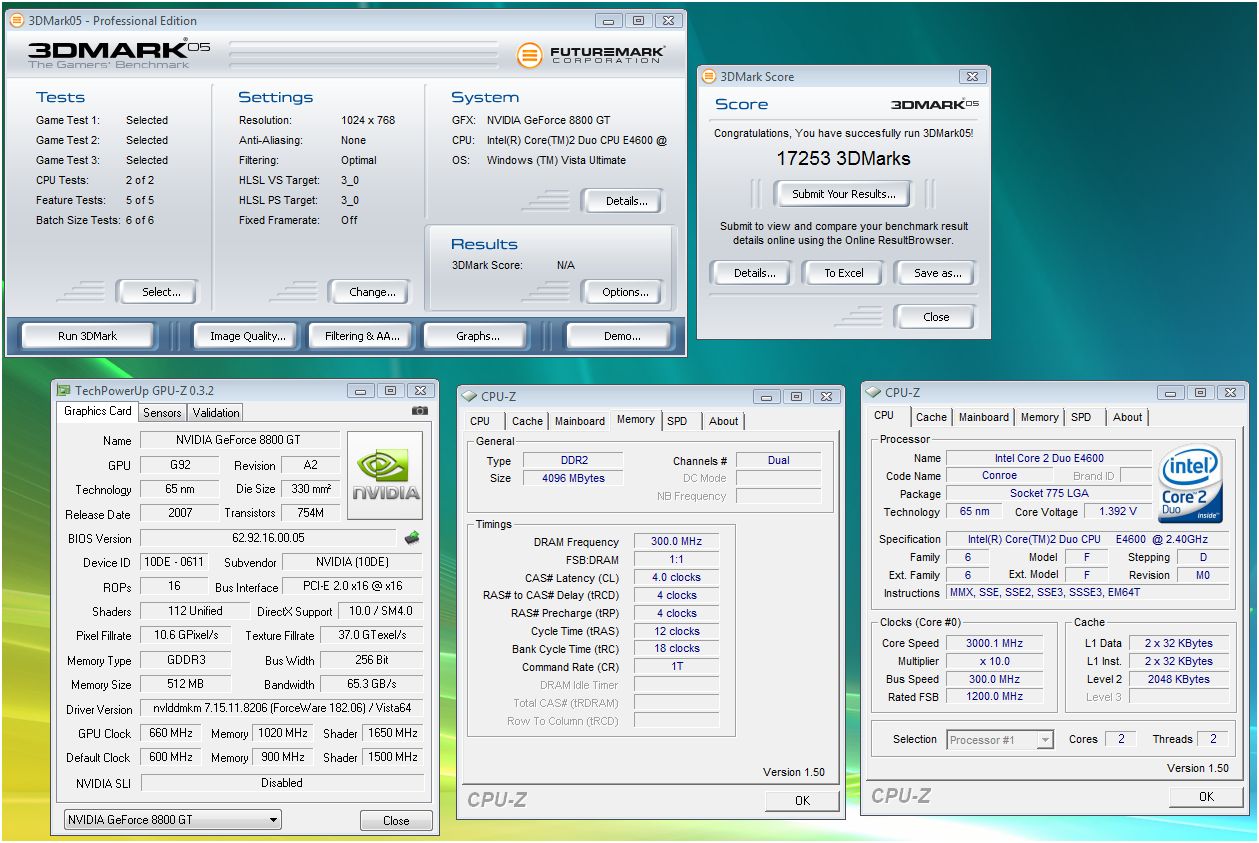Click Change button under Settings

tap(372, 292)
